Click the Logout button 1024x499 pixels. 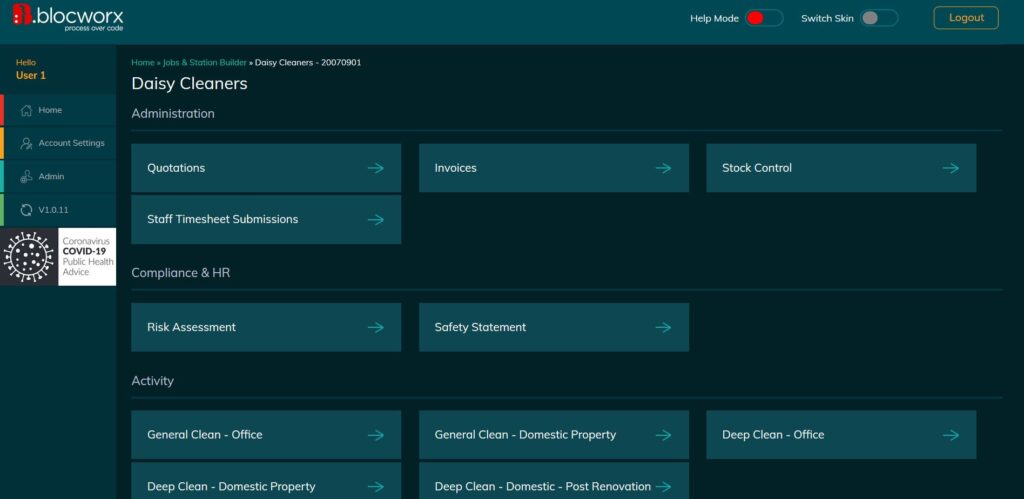click(966, 18)
